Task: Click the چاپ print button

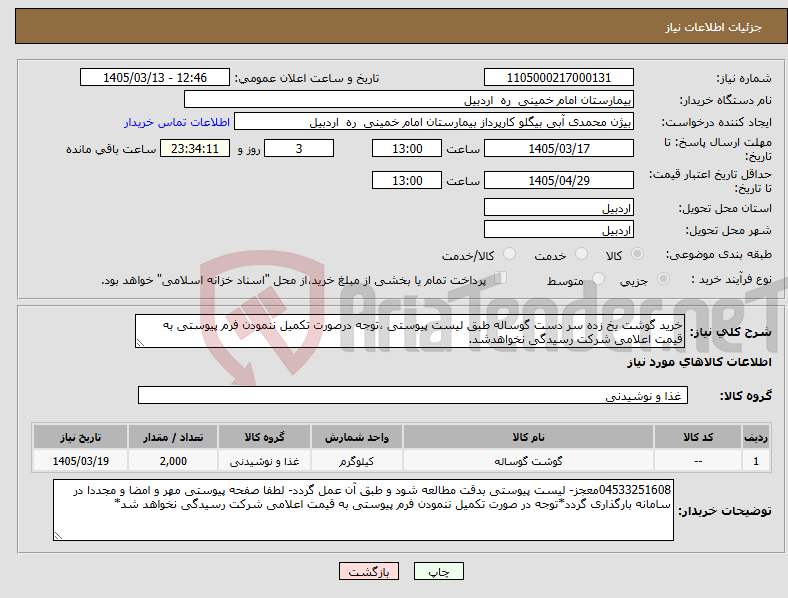Action: 439,571
